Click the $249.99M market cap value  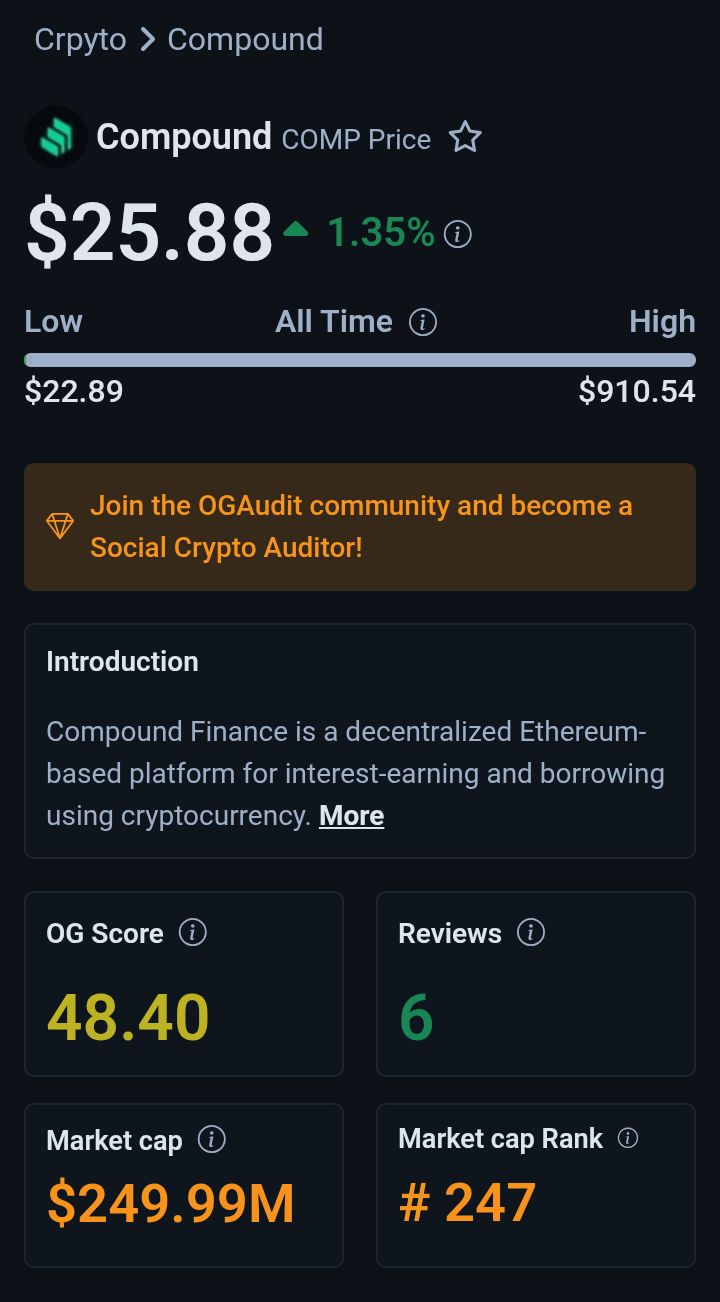(x=171, y=1203)
